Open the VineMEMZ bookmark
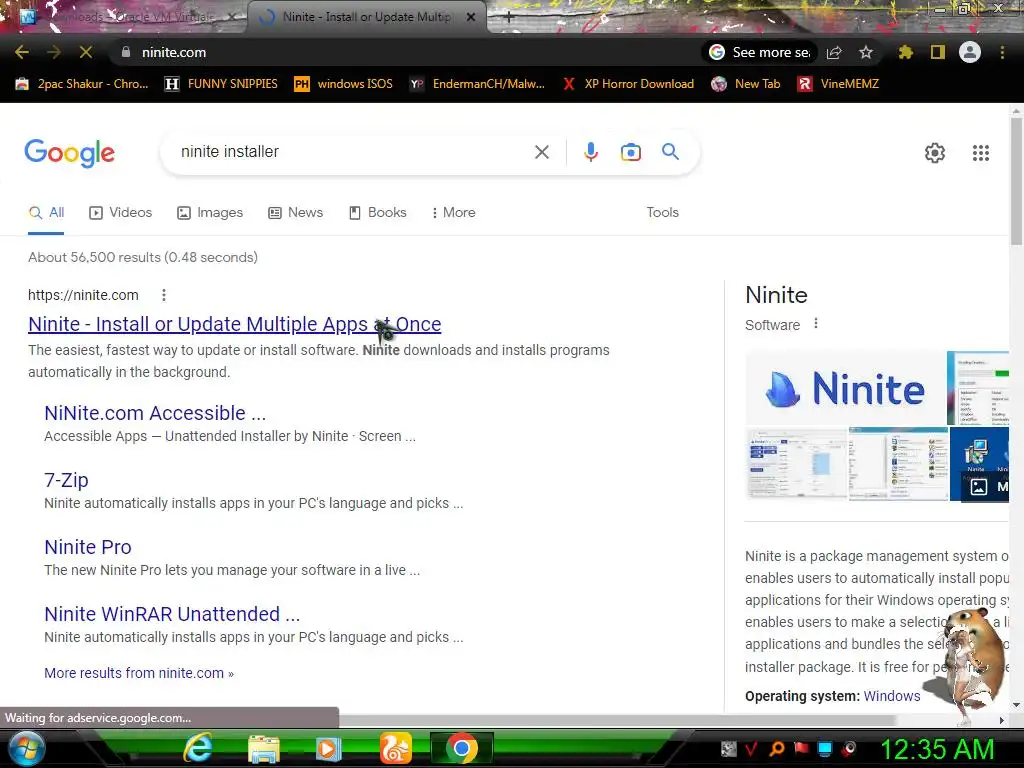This screenshot has width=1024, height=768. (x=839, y=84)
